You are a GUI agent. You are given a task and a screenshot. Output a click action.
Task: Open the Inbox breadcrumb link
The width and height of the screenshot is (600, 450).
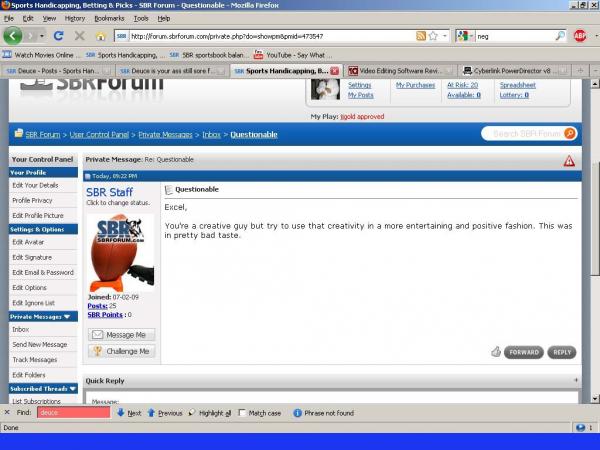click(212, 134)
